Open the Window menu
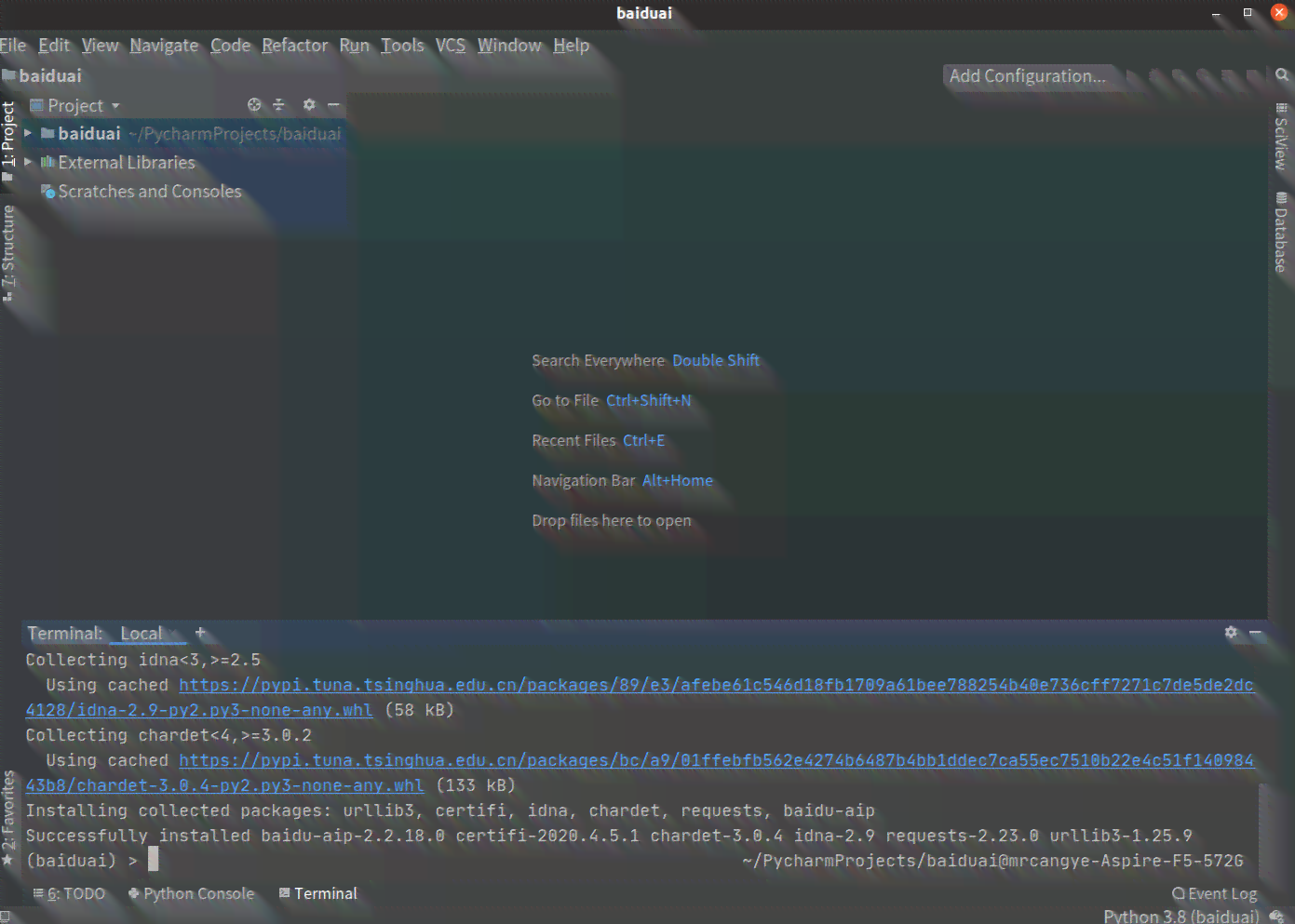The image size is (1295, 924). [509, 46]
